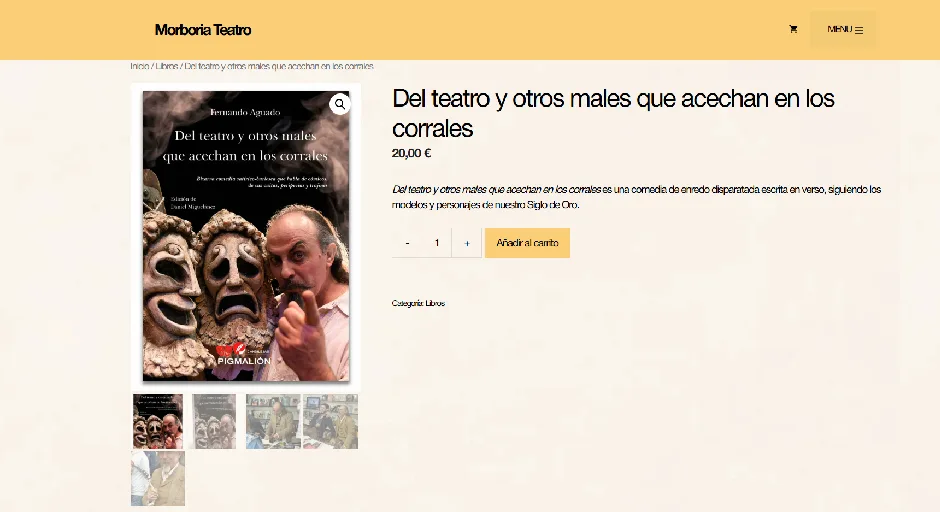940x512 pixels.
Task: Open the shopping cart icon
Action: (793, 29)
